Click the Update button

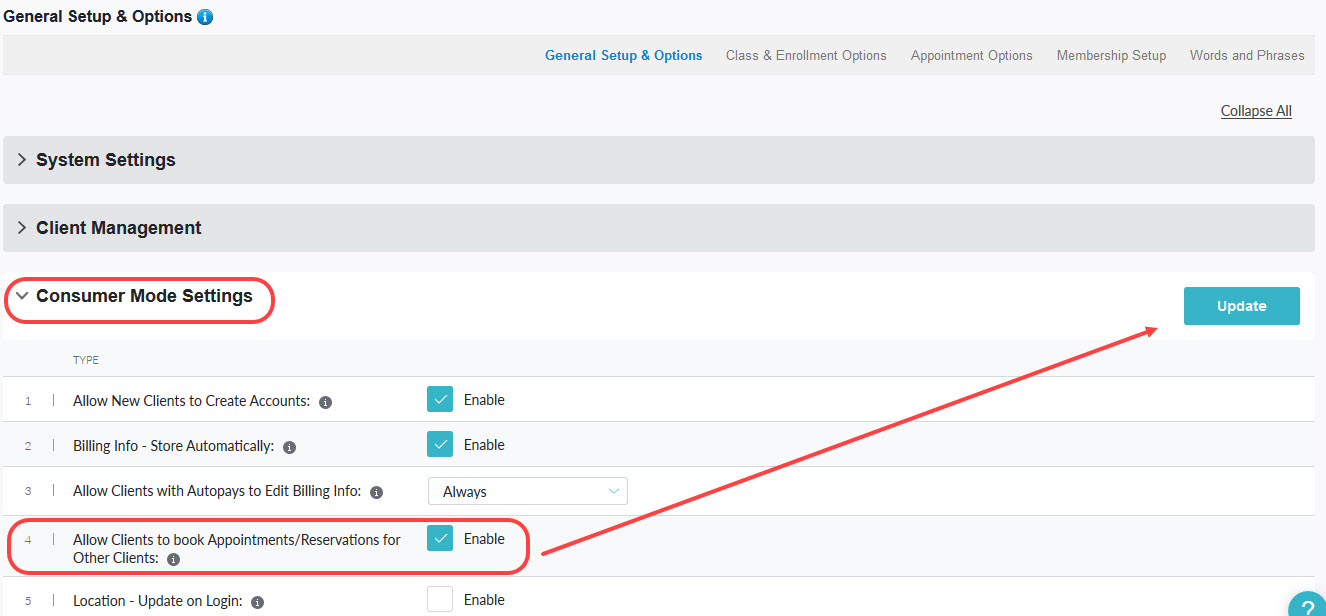pyautogui.click(x=1241, y=306)
